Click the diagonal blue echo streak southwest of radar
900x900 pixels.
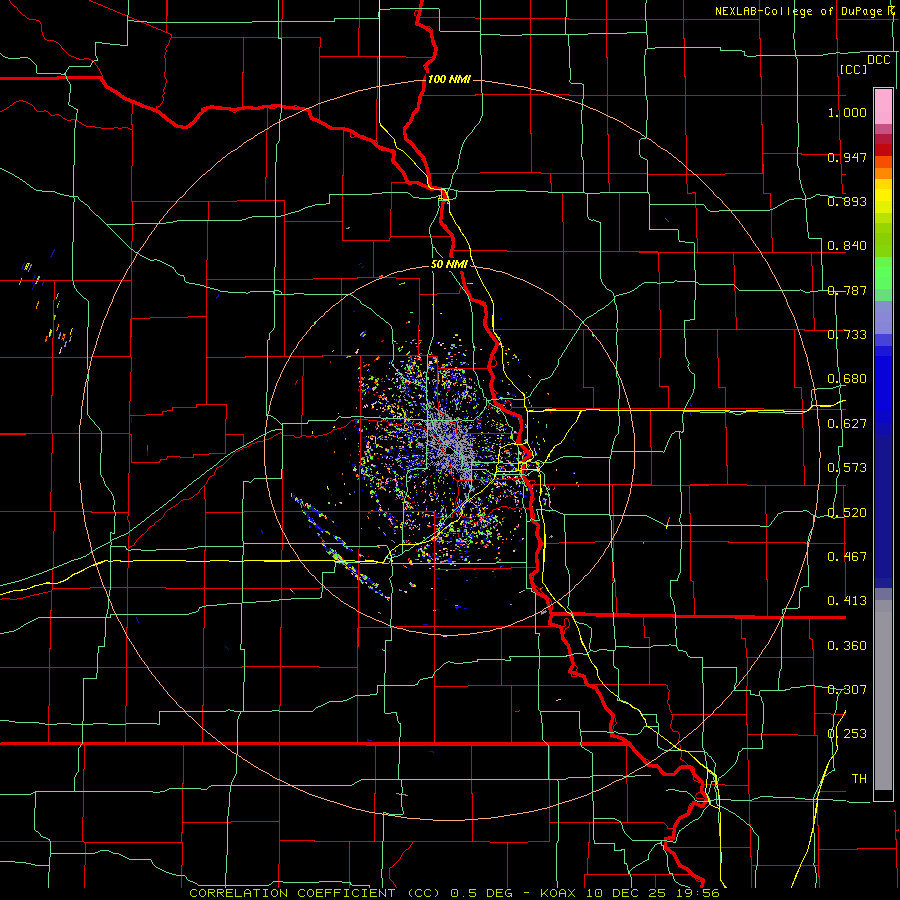tap(341, 547)
